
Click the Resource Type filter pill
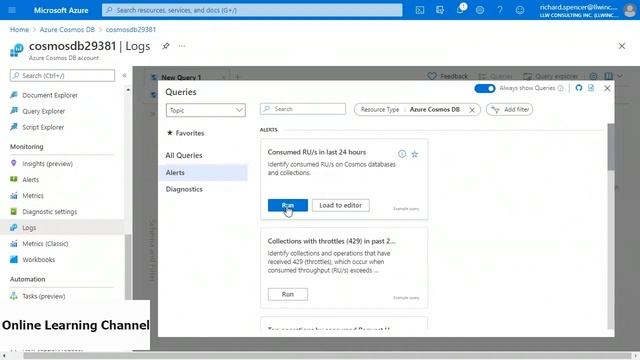click(x=417, y=109)
